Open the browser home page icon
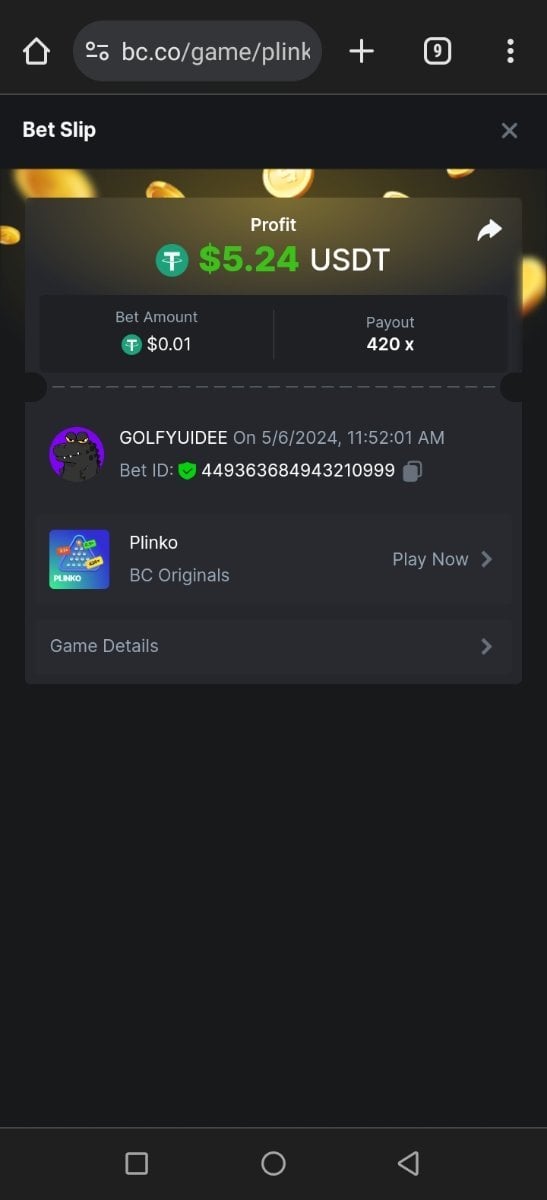Screen dimensions: 547x1200 36,51
